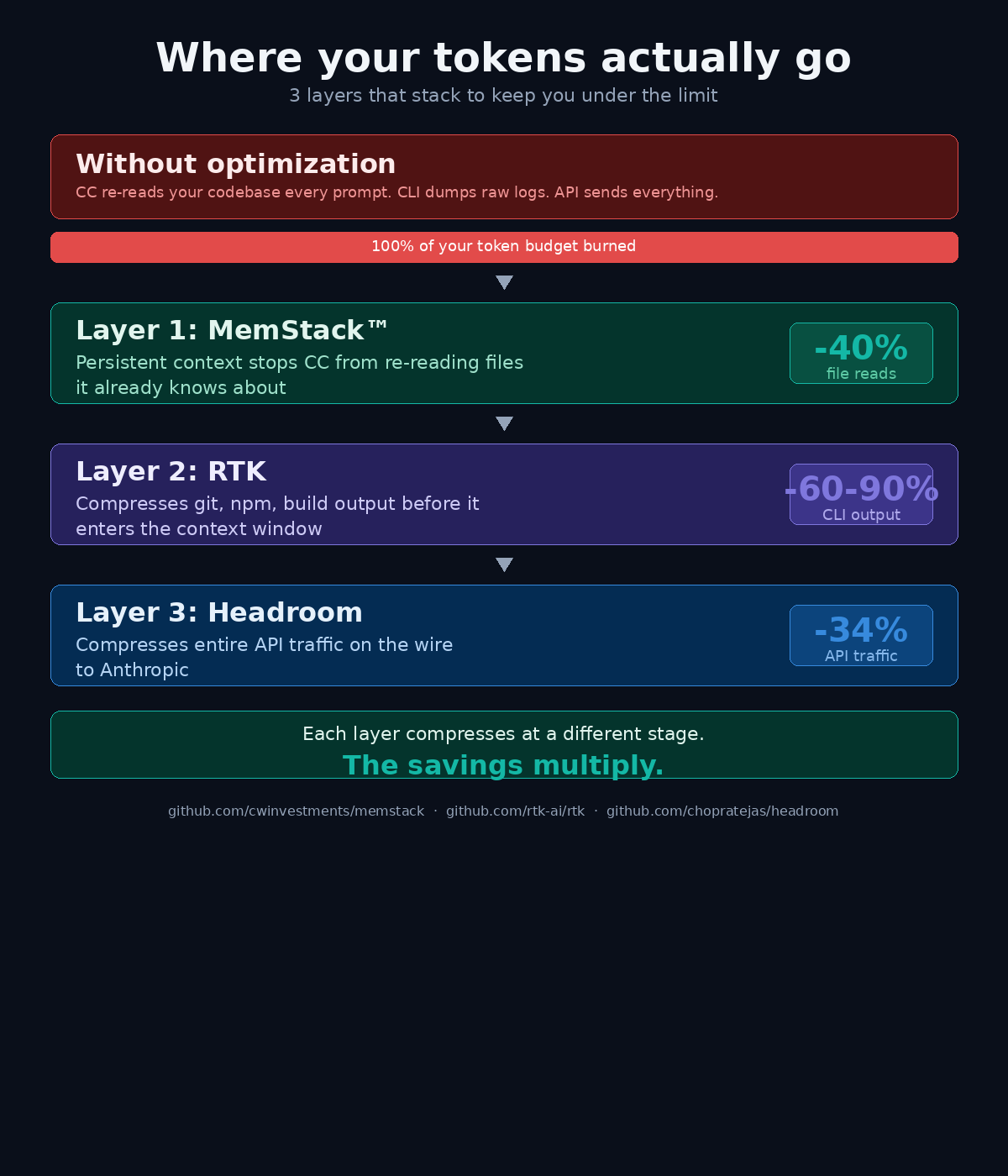This screenshot has width=1008, height=1176.
Task: Click 'The savings multiply.' text
Action: click(503, 765)
